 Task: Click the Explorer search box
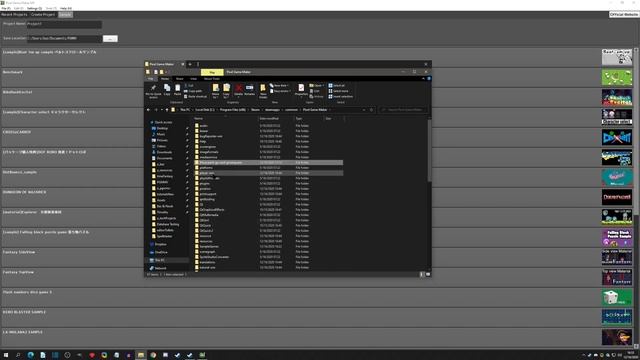tap(403, 110)
